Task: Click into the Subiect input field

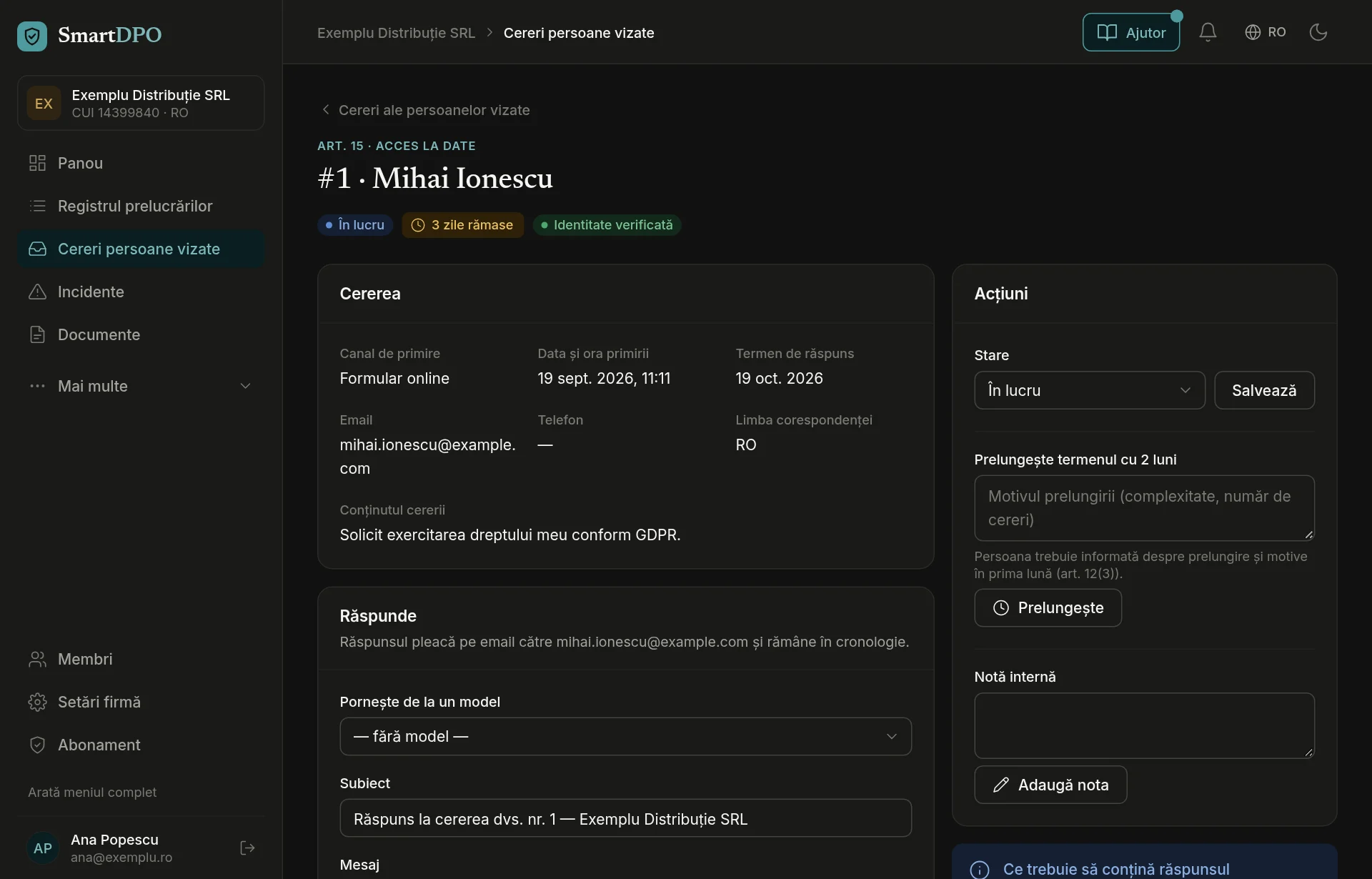Action: [625, 818]
